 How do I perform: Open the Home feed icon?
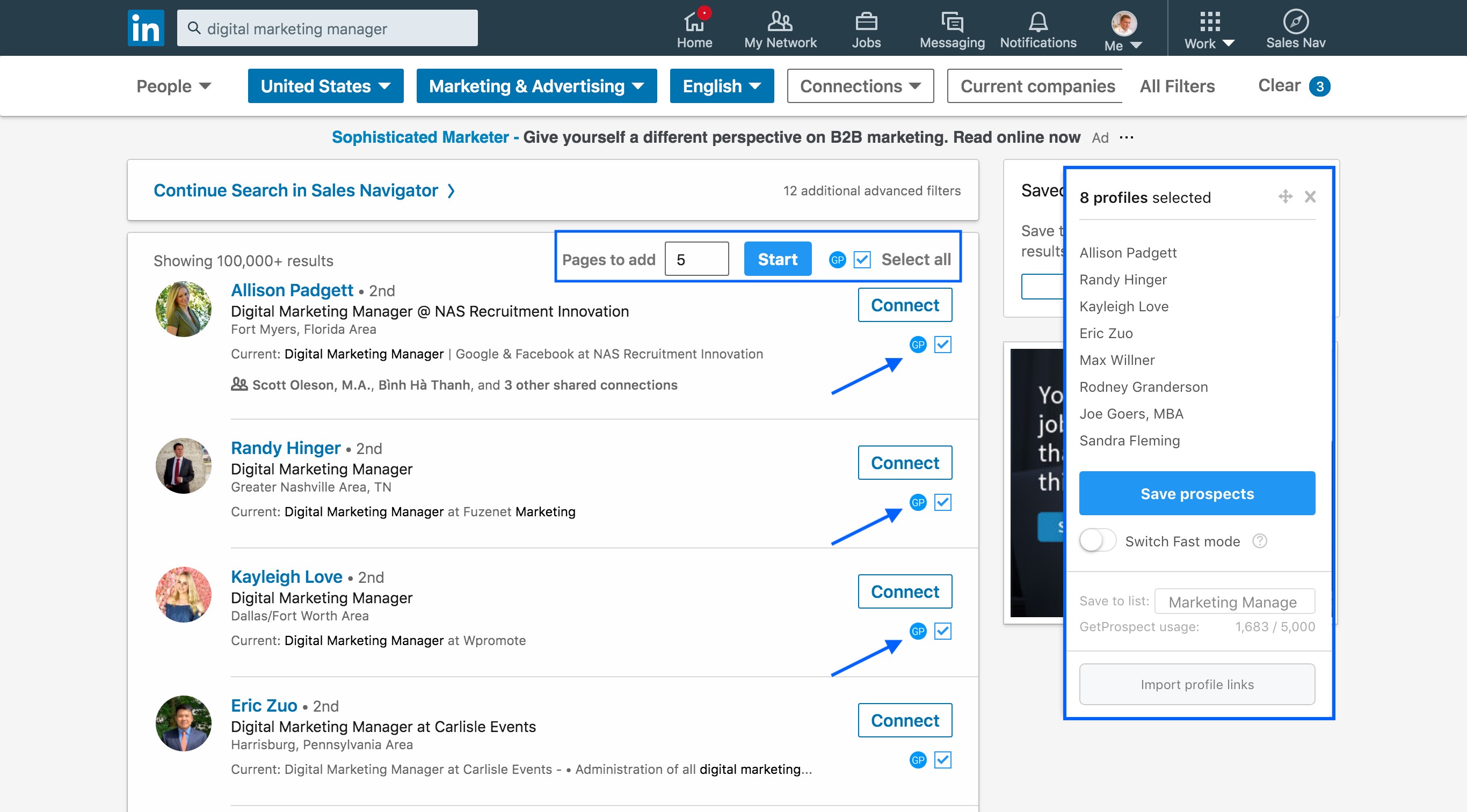click(694, 21)
